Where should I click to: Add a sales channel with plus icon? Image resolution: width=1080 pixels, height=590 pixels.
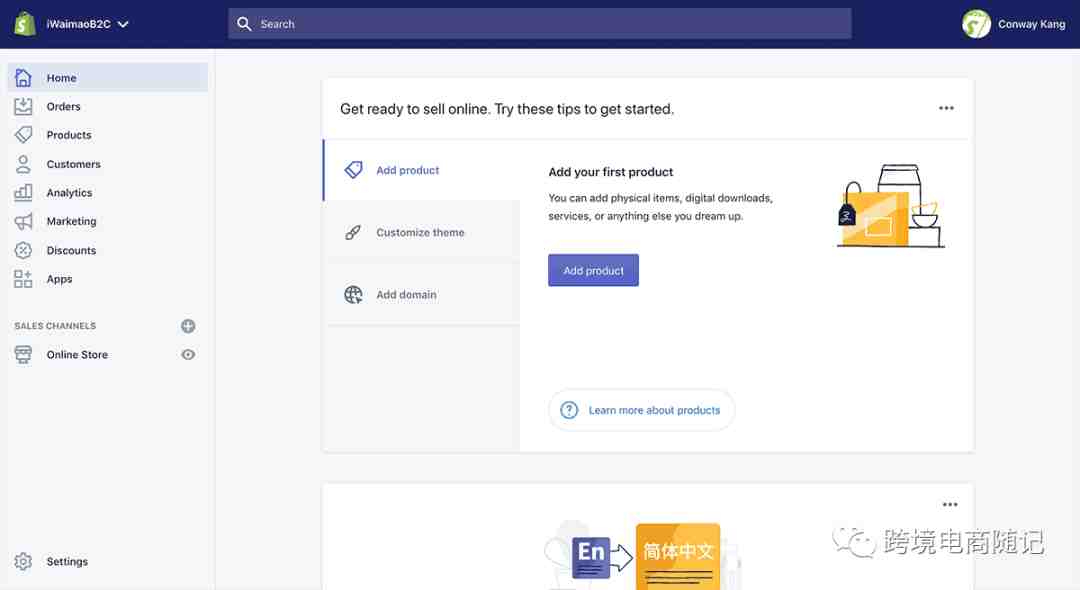(188, 326)
